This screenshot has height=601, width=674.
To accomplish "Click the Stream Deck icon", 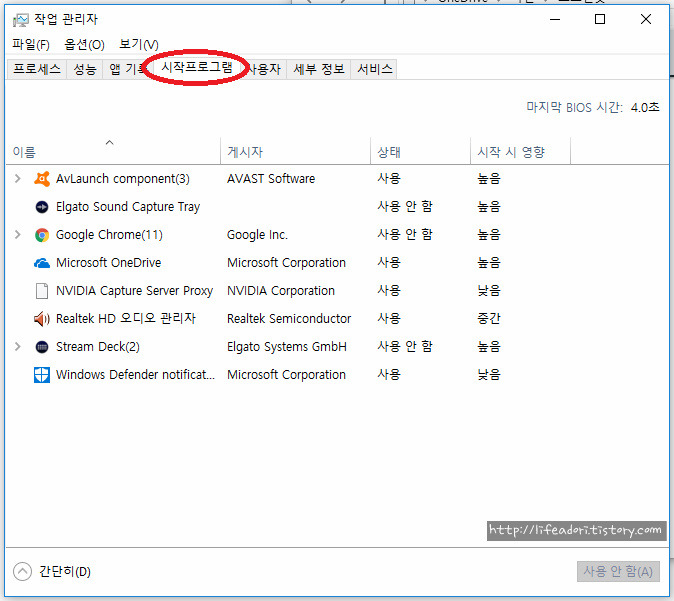I will pyautogui.click(x=42, y=346).
